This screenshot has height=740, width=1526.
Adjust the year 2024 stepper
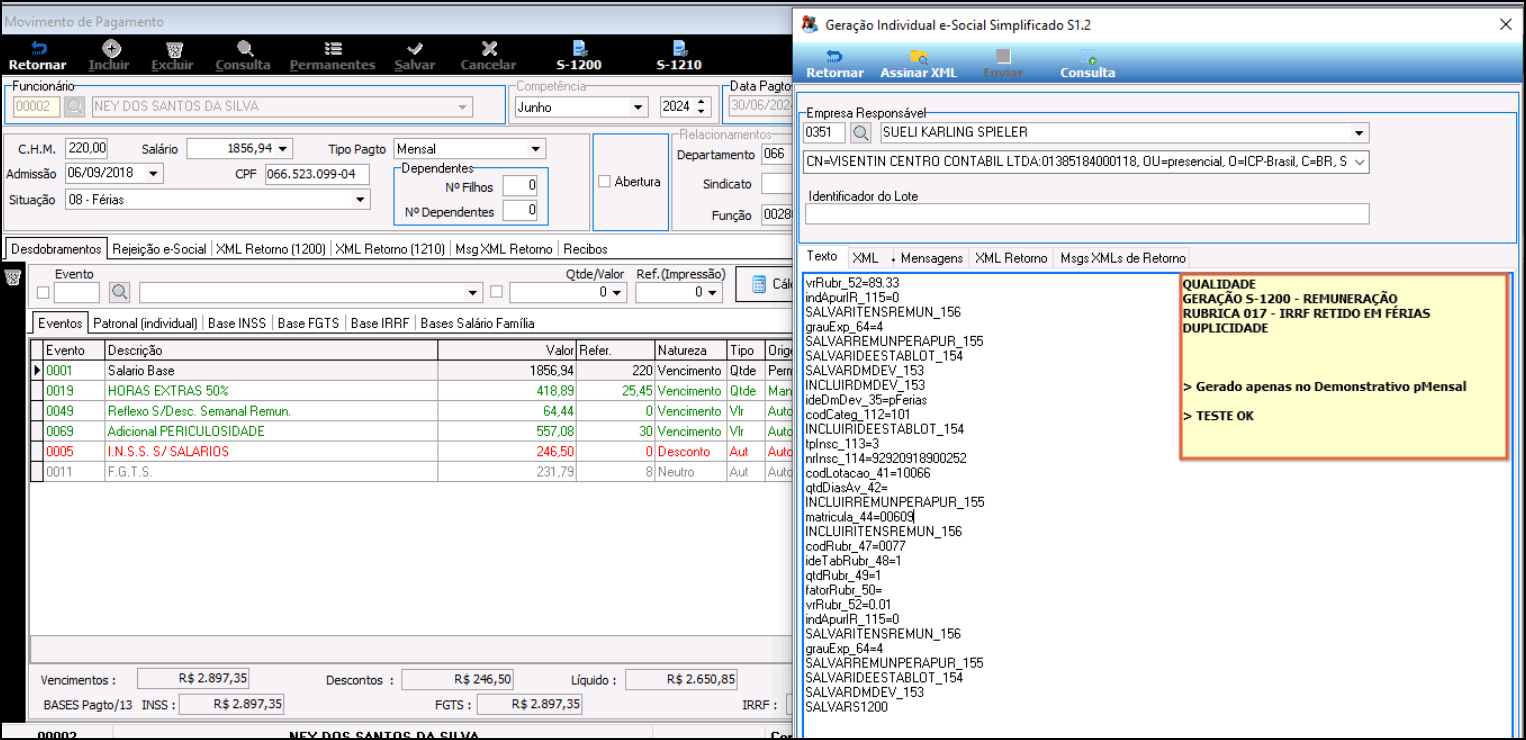[702, 107]
